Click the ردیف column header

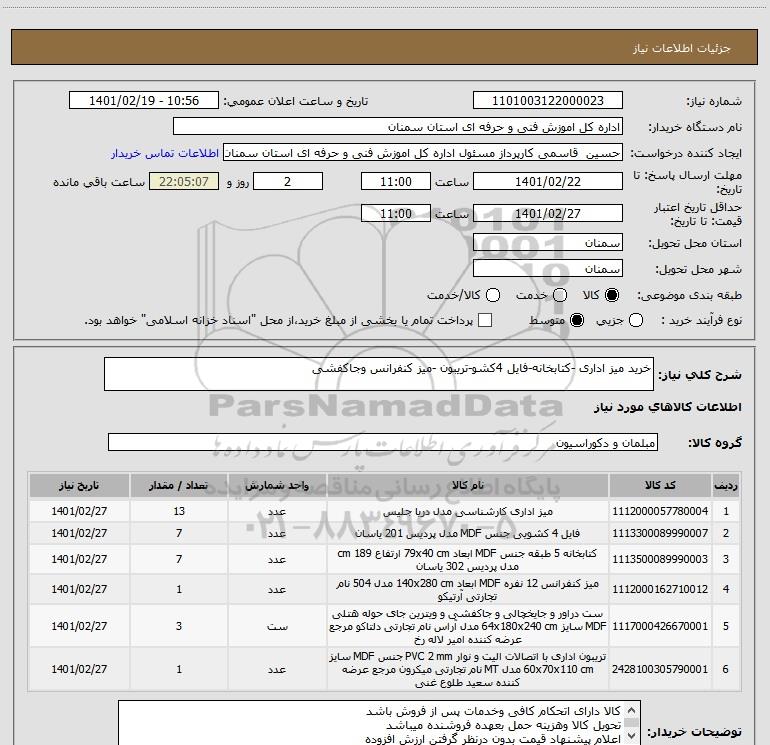tap(725, 485)
